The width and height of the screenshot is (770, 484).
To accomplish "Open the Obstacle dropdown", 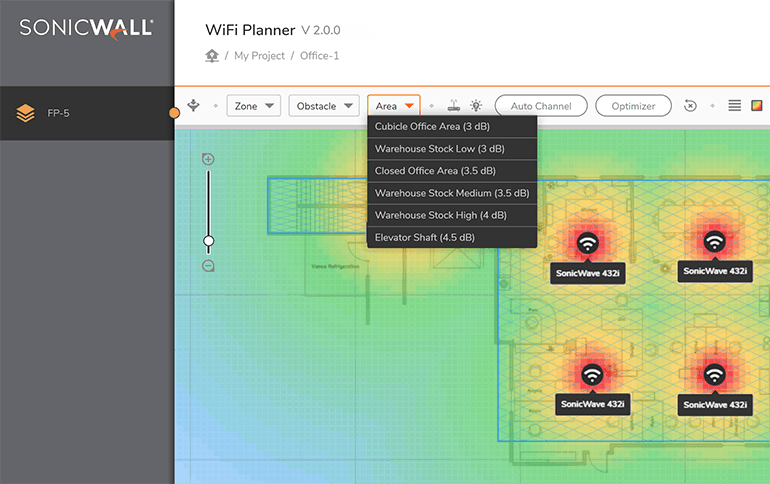I will (x=324, y=106).
